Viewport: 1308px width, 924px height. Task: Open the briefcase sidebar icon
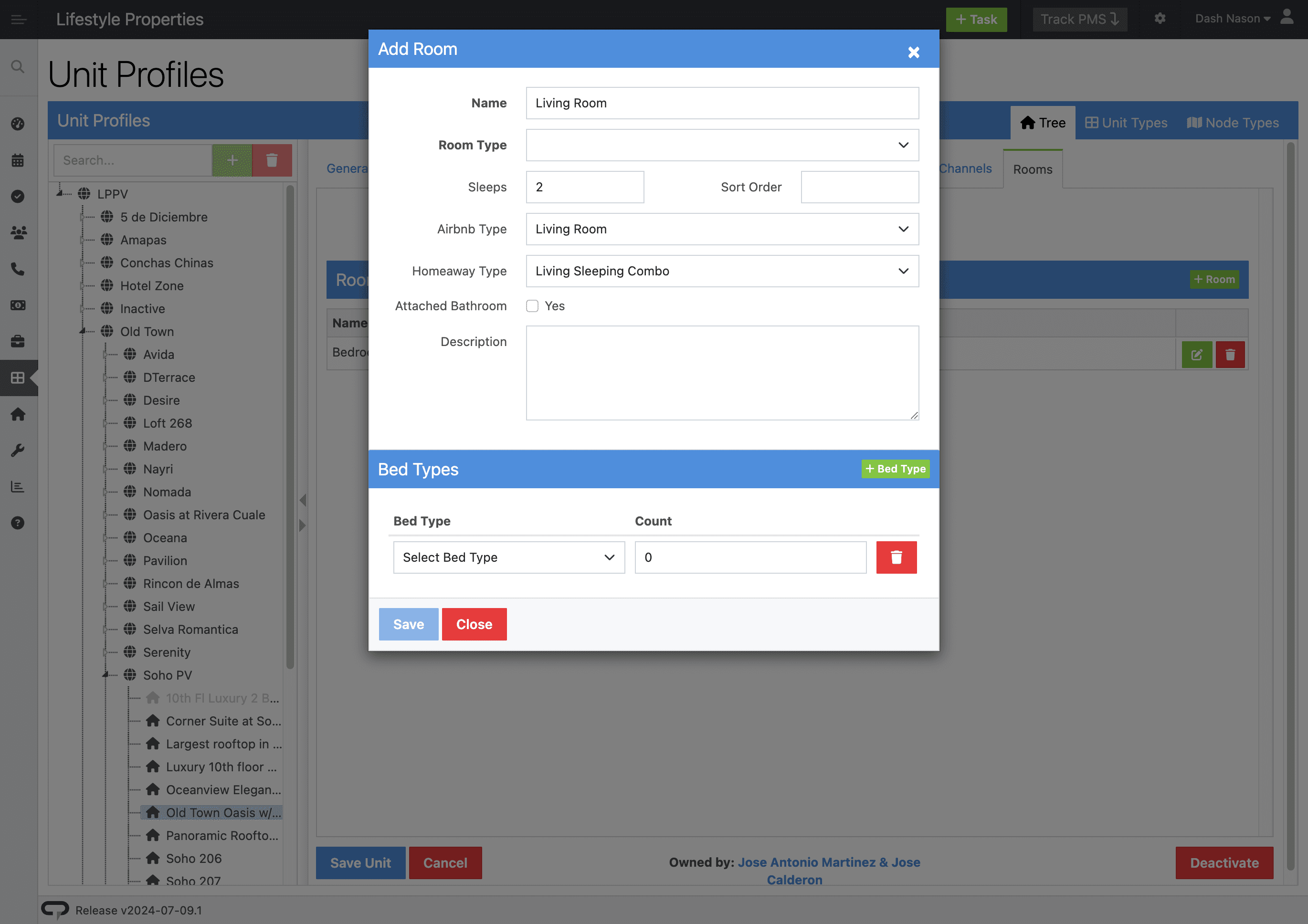tap(18, 341)
